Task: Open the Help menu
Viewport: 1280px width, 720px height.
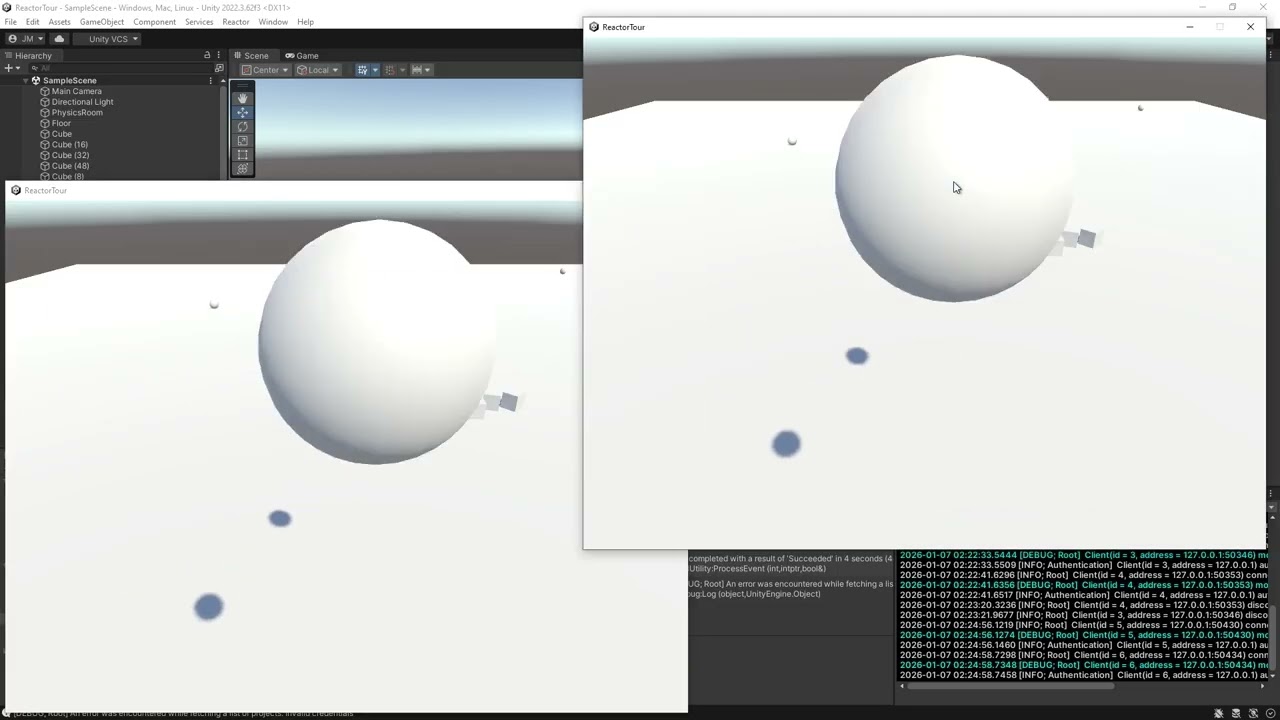Action: 305,22
